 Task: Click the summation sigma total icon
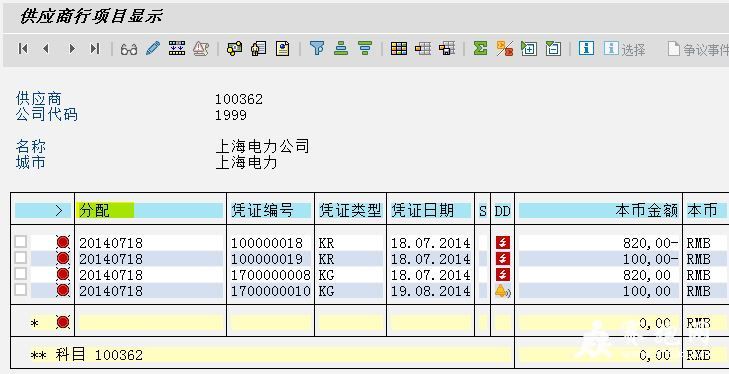pyautogui.click(x=480, y=48)
